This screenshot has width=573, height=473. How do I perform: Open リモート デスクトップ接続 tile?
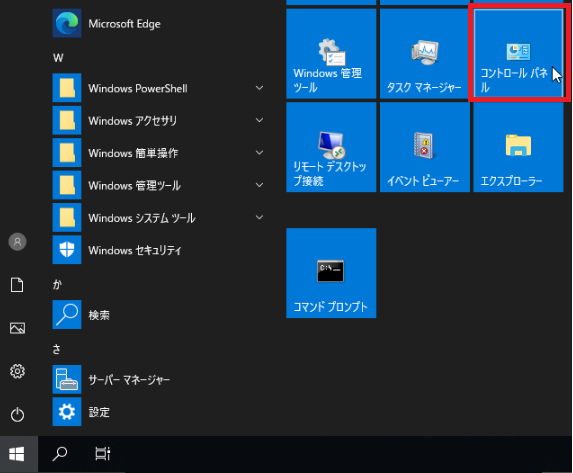(331, 147)
